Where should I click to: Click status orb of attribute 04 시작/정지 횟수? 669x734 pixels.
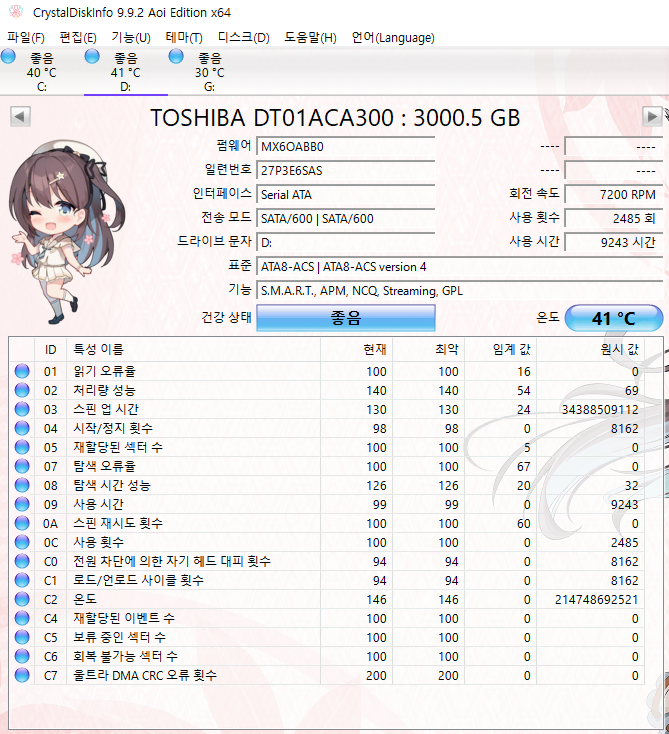[x=22, y=428]
